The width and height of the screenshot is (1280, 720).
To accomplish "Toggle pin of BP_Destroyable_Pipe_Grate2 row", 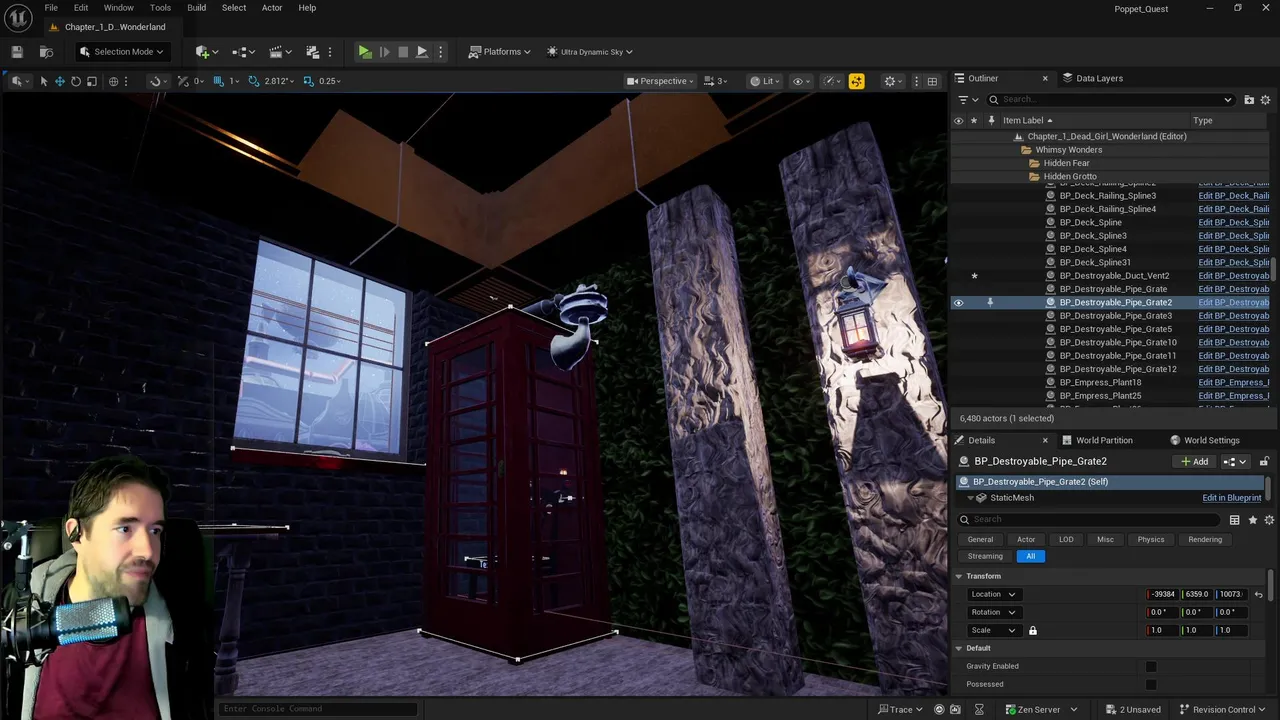I will click(990, 302).
